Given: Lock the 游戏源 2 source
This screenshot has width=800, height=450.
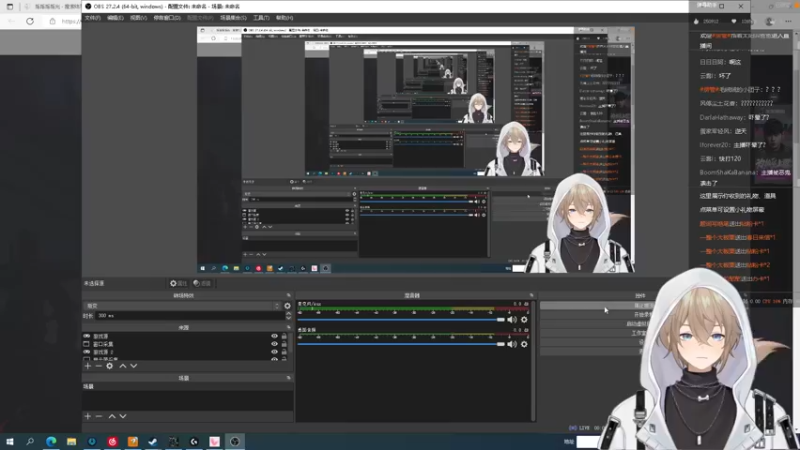Looking at the screenshot, I should 284,352.
